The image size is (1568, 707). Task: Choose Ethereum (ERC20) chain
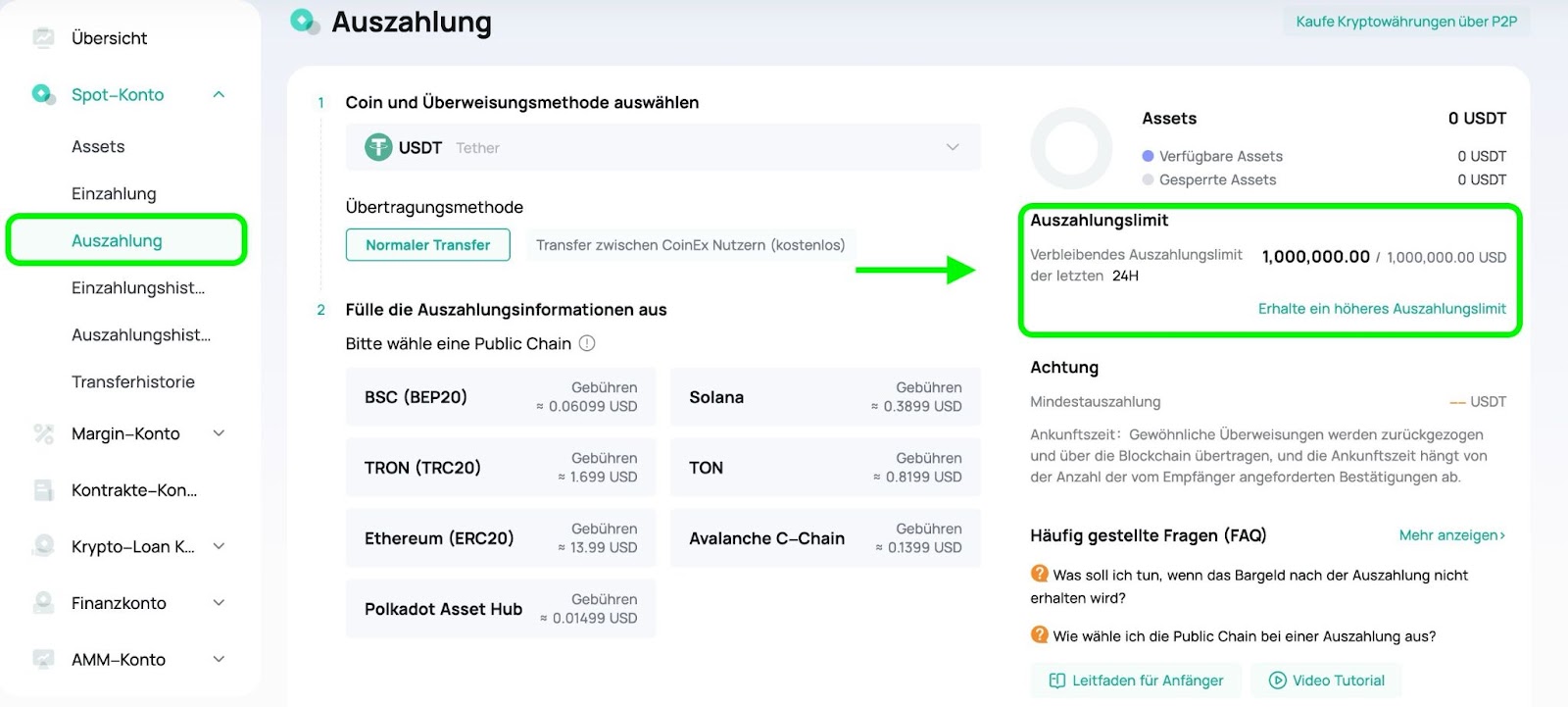click(x=501, y=538)
